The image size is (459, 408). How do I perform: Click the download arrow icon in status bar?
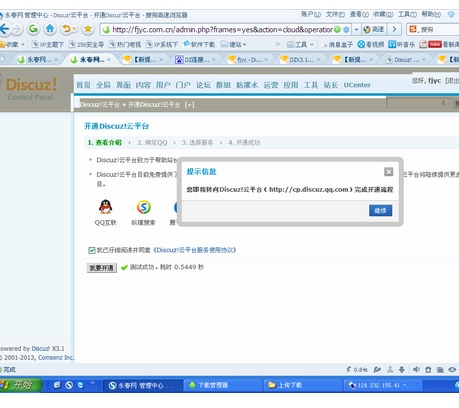point(402,369)
